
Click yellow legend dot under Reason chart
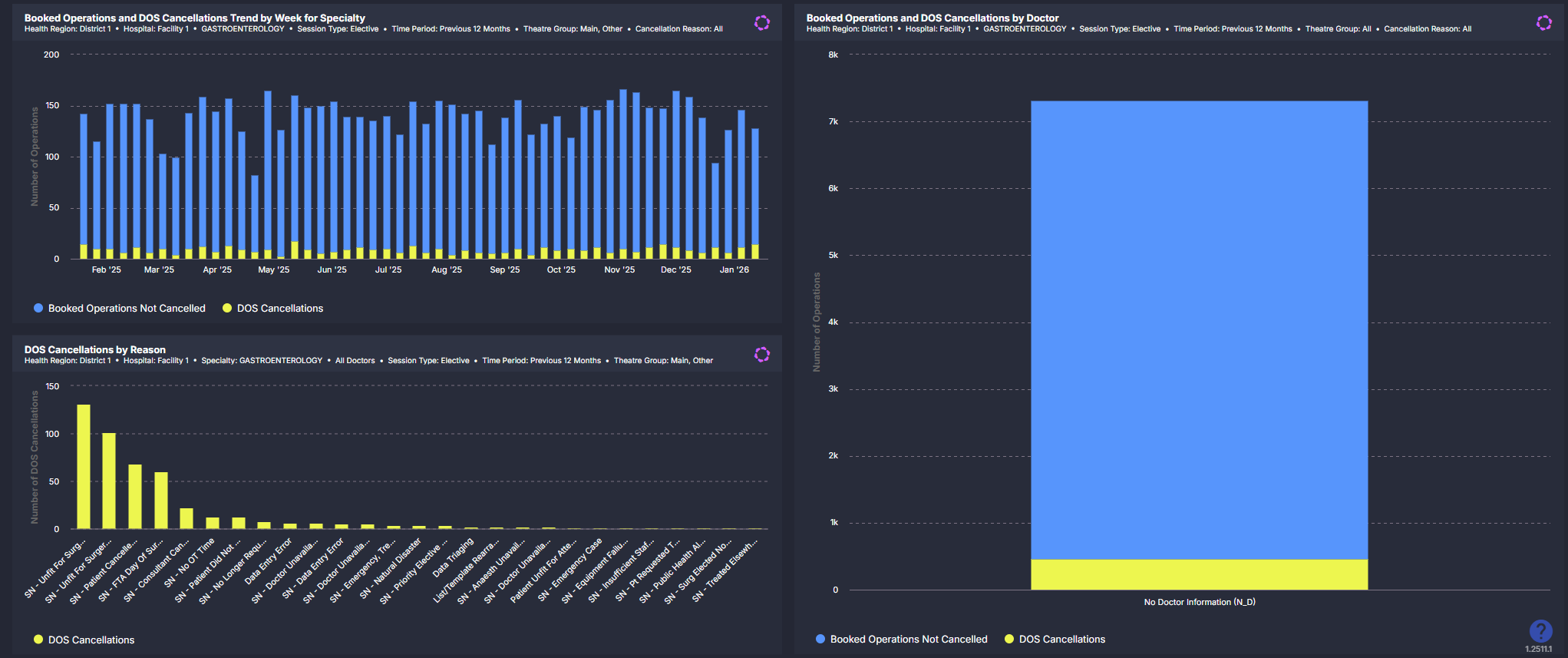click(x=38, y=640)
